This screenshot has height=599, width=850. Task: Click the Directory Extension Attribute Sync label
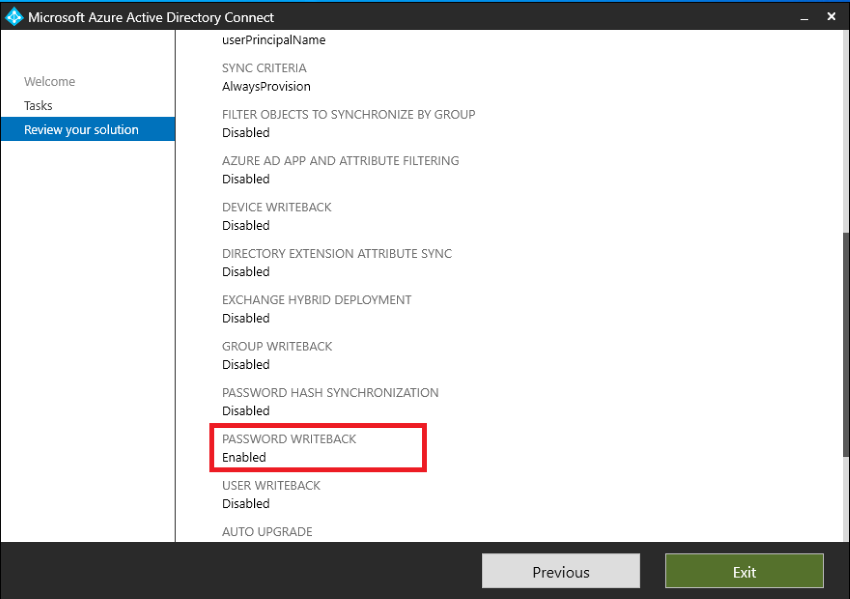tap(336, 253)
